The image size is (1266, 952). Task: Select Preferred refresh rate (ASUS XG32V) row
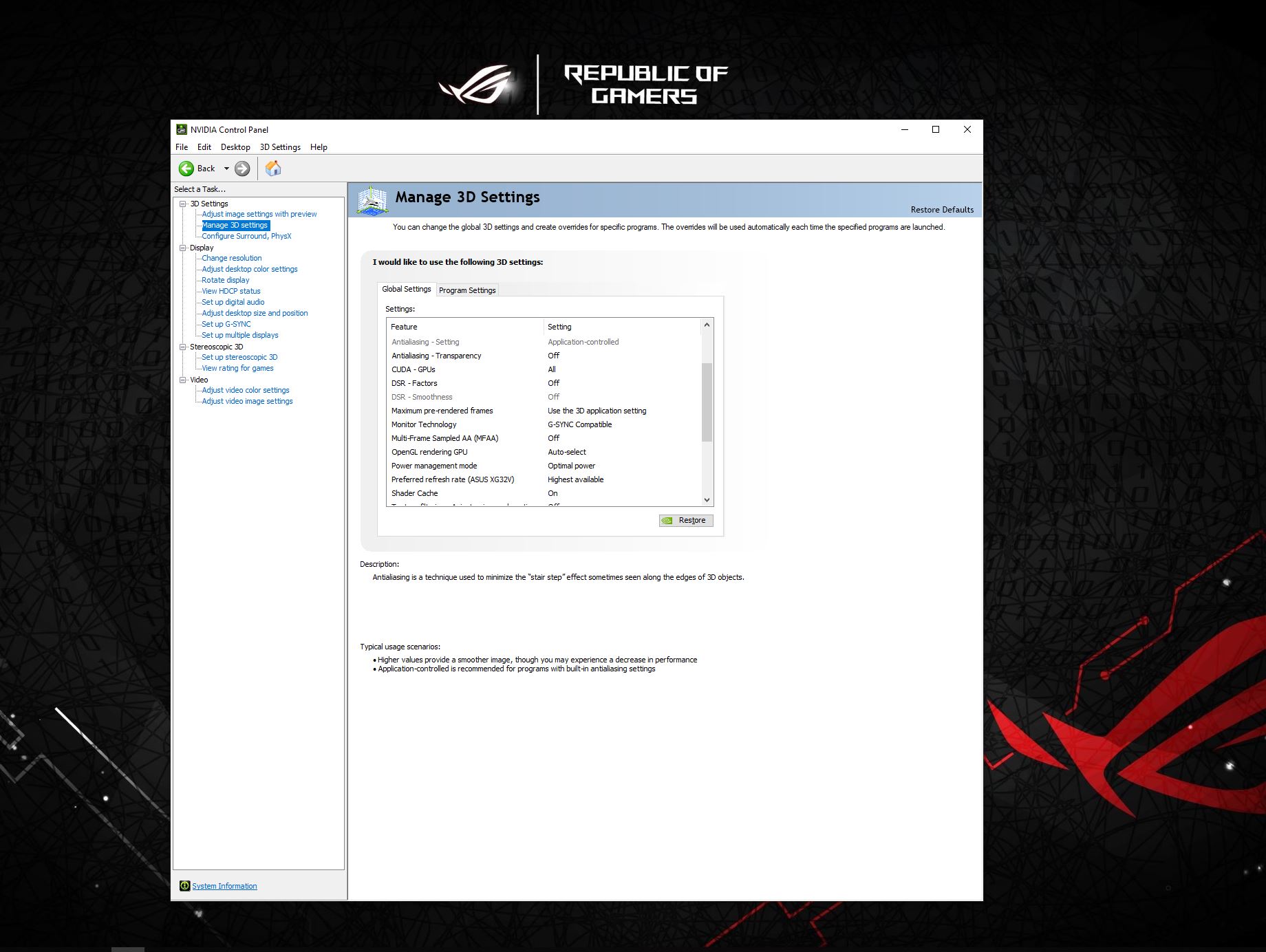(544, 479)
